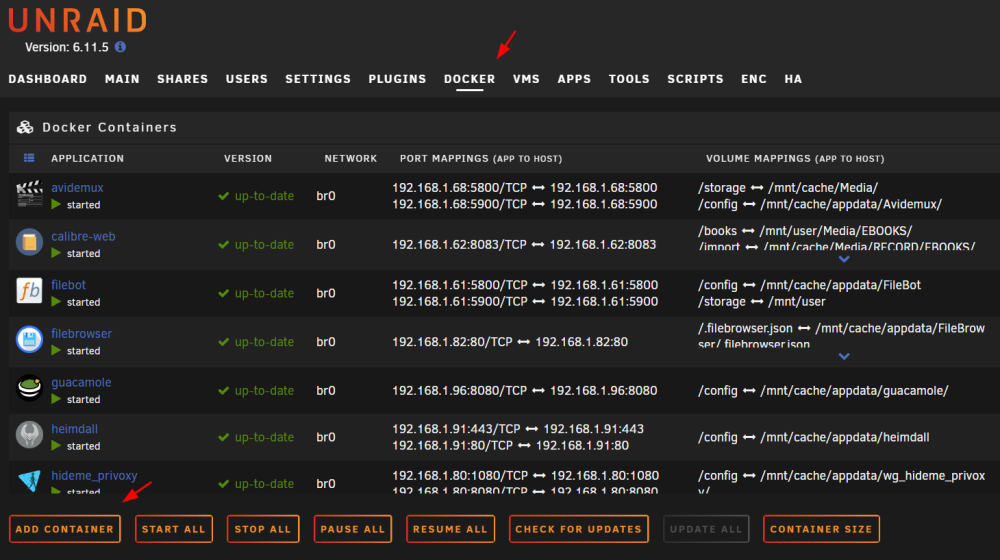
Task: Open the hideme_privoxy container link
Action: point(94,475)
